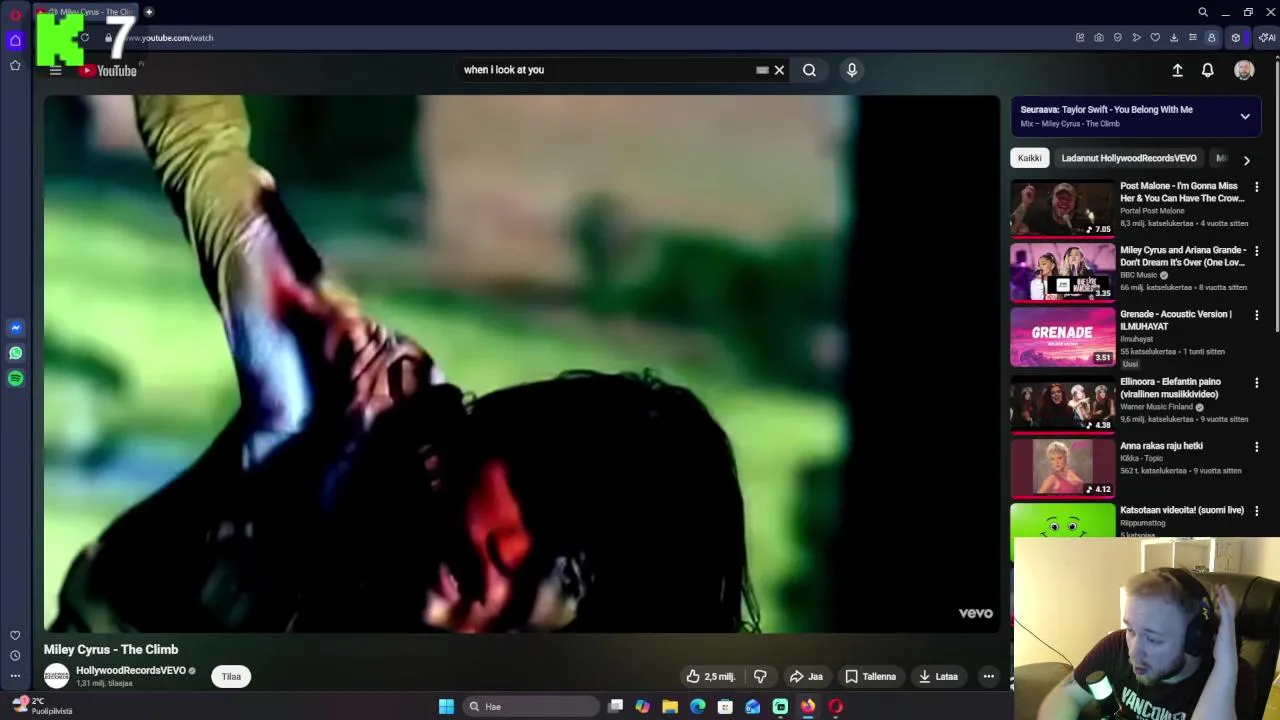Open options for Miley Cyrus Ariana Grande video
Screen dimensions: 1280x720
[x=1257, y=251]
